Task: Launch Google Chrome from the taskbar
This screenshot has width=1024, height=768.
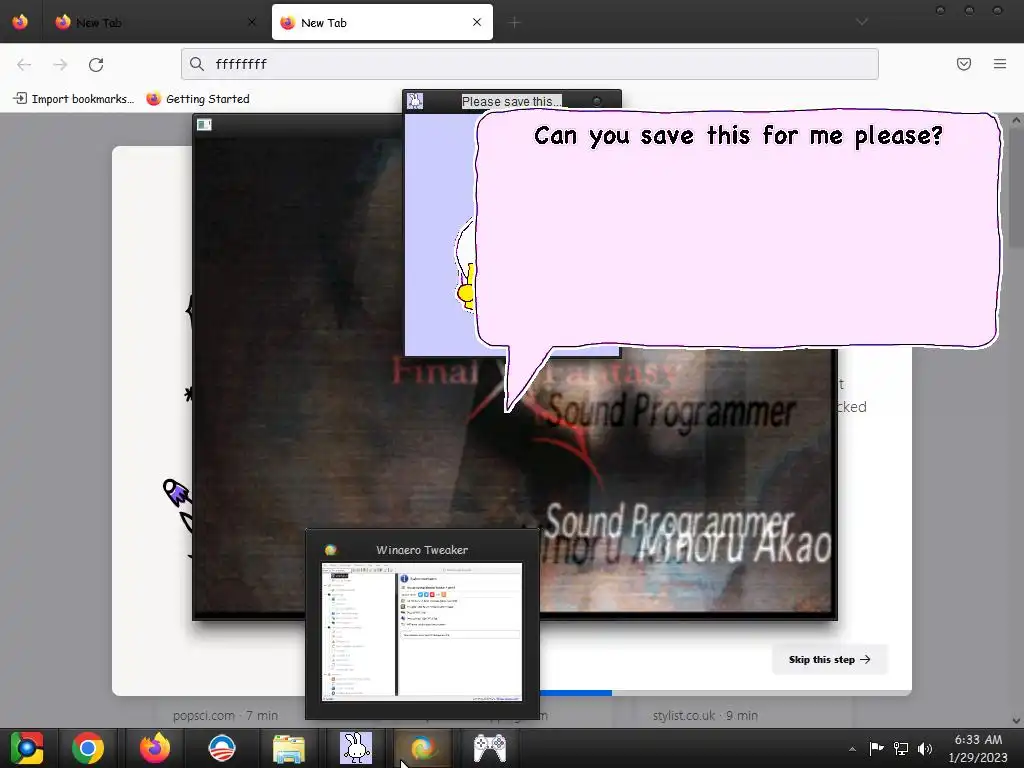Action: 88,748
